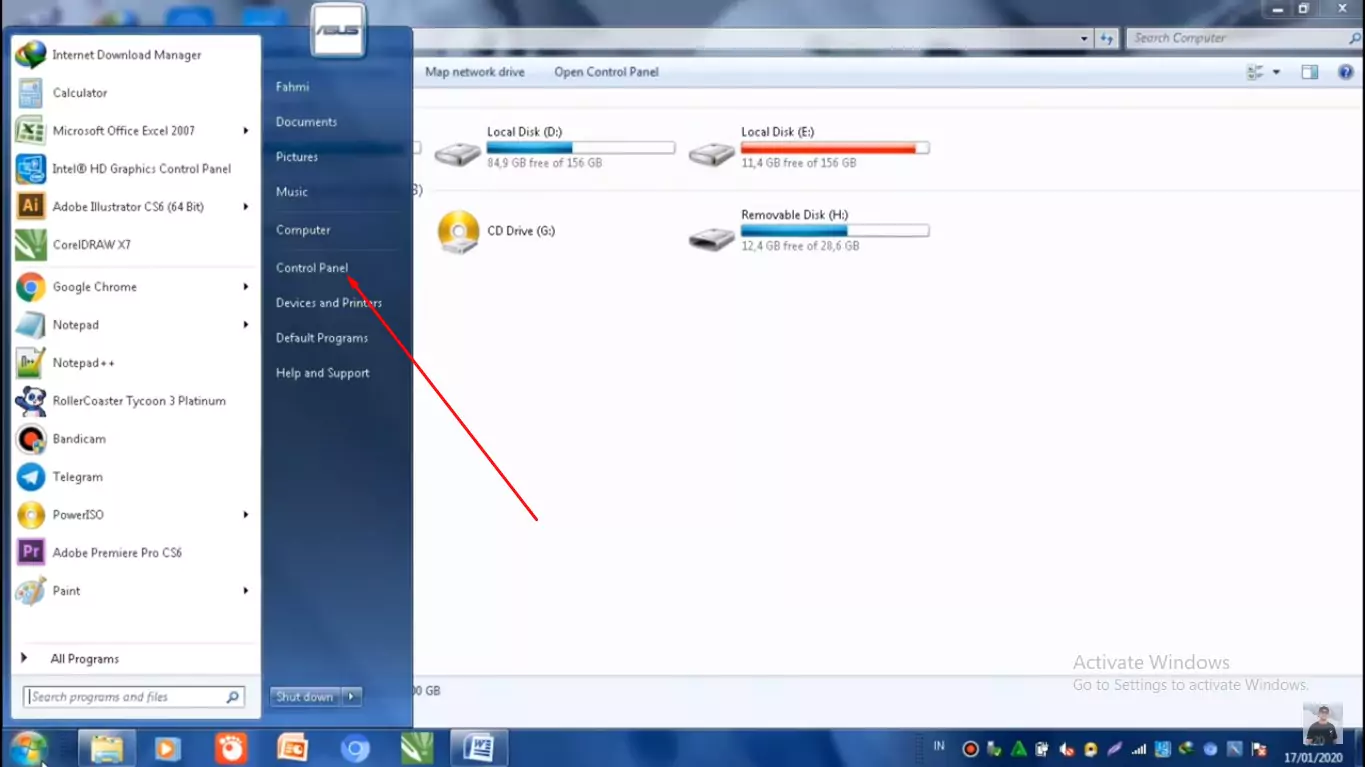Expand Microsoft Office Excel 2007 jump list arrow
Screen dimensions: 1365x767
(246, 131)
